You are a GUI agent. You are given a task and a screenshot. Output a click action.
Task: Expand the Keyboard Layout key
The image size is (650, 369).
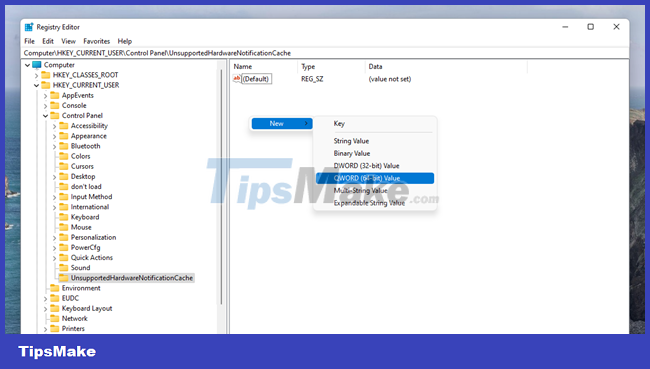[x=46, y=308]
